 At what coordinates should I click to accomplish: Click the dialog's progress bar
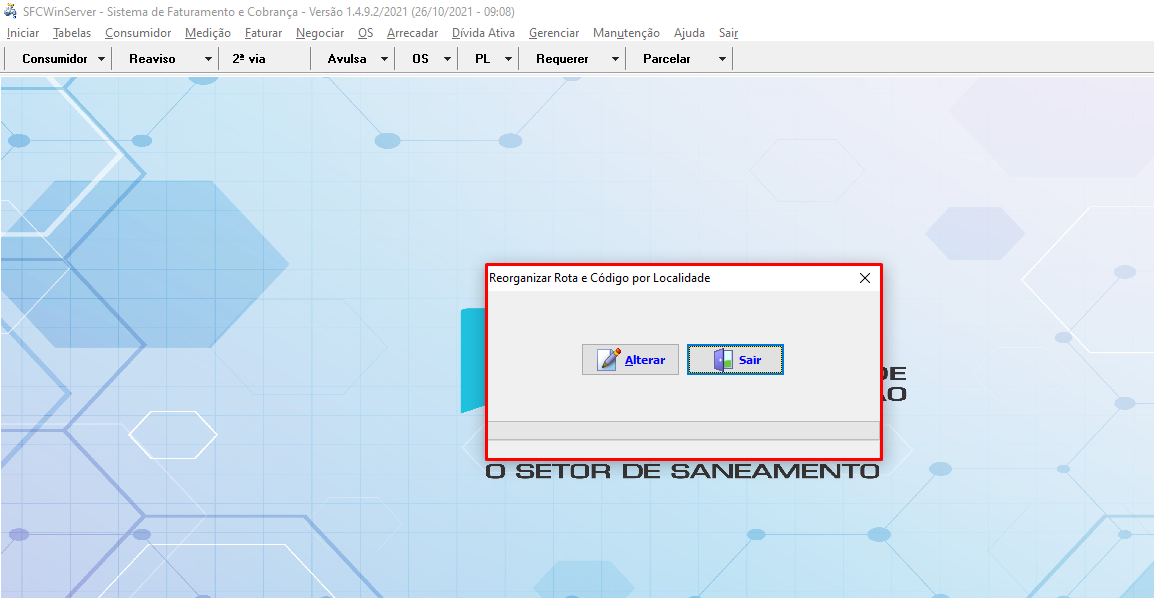point(683,430)
